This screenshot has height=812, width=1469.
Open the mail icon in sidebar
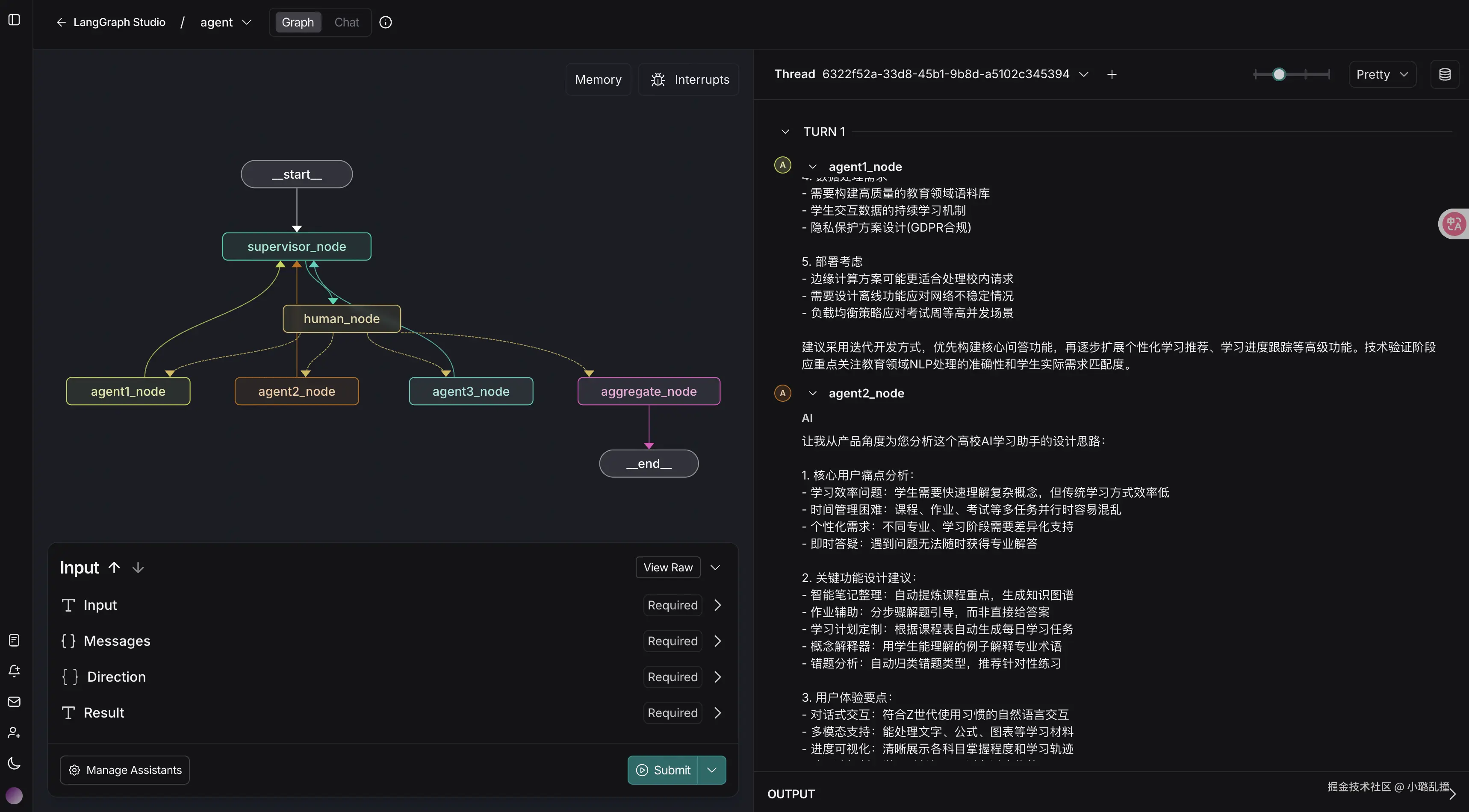coord(14,701)
